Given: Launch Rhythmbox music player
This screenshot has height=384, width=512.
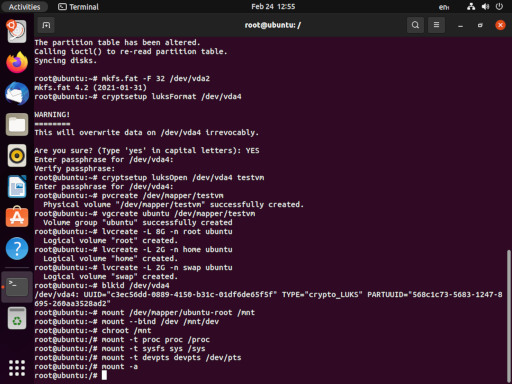Looking at the screenshot, I should tap(17, 156).
